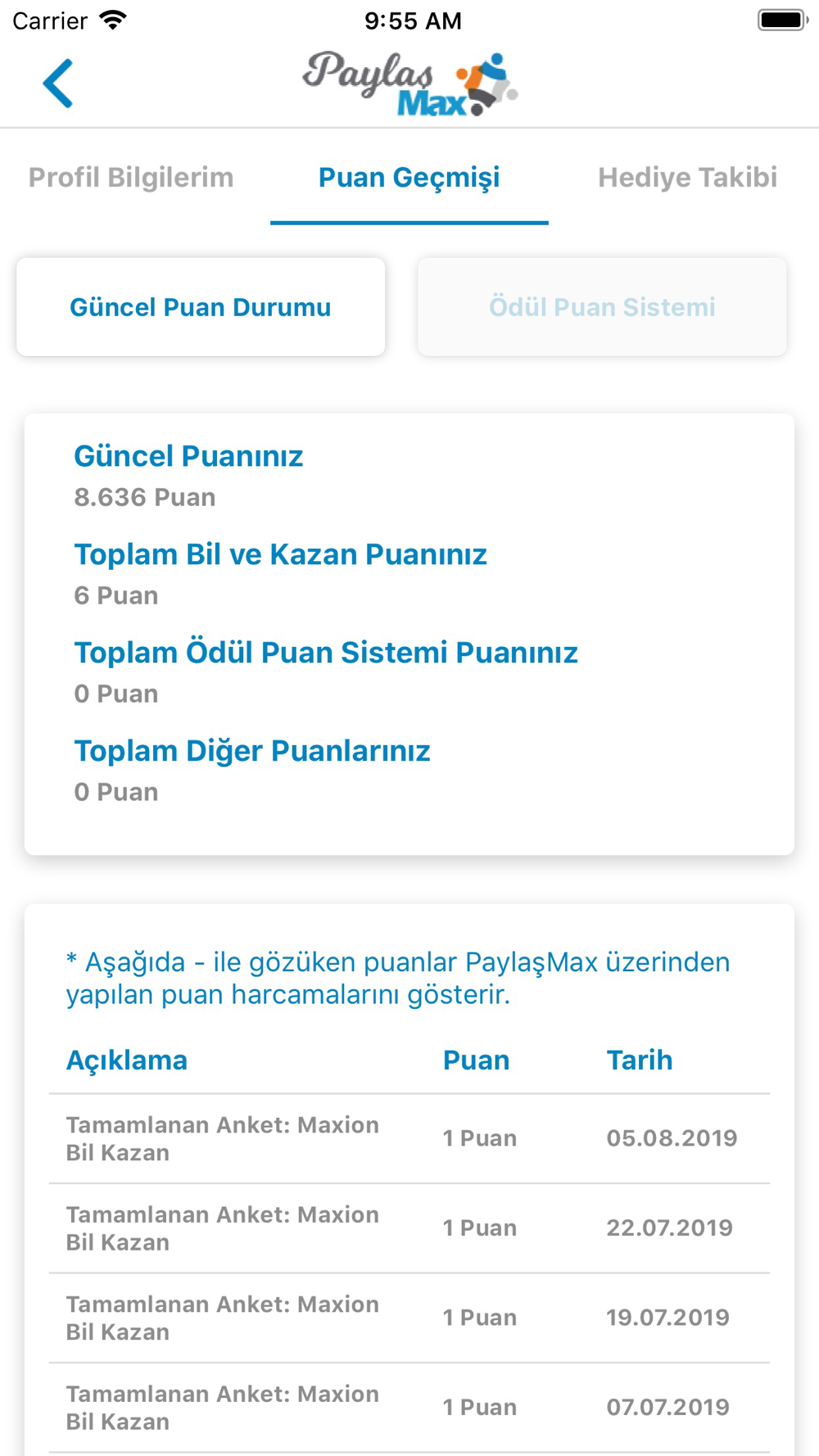Image resolution: width=819 pixels, height=1456 pixels.
Task: Tap Toplam Ödül Puan Sistemi Puanınız
Action: (326, 653)
